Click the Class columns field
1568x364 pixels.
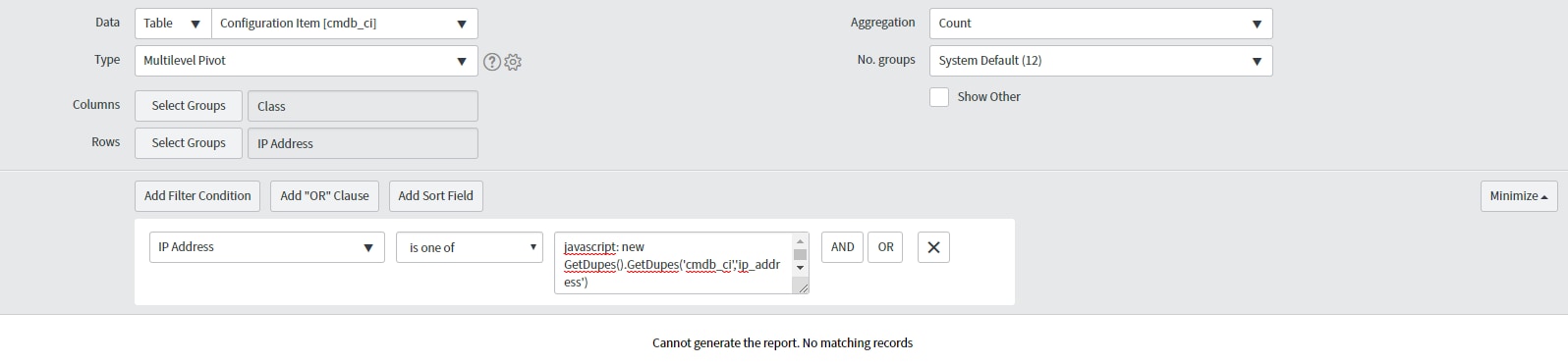click(363, 106)
